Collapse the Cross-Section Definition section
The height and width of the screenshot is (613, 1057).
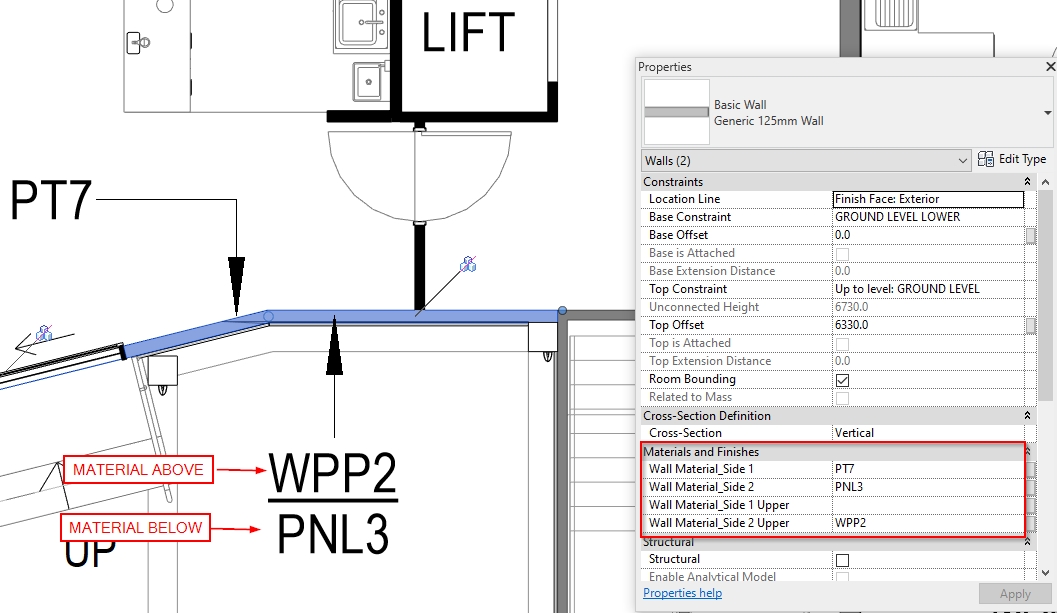[x=1027, y=415]
